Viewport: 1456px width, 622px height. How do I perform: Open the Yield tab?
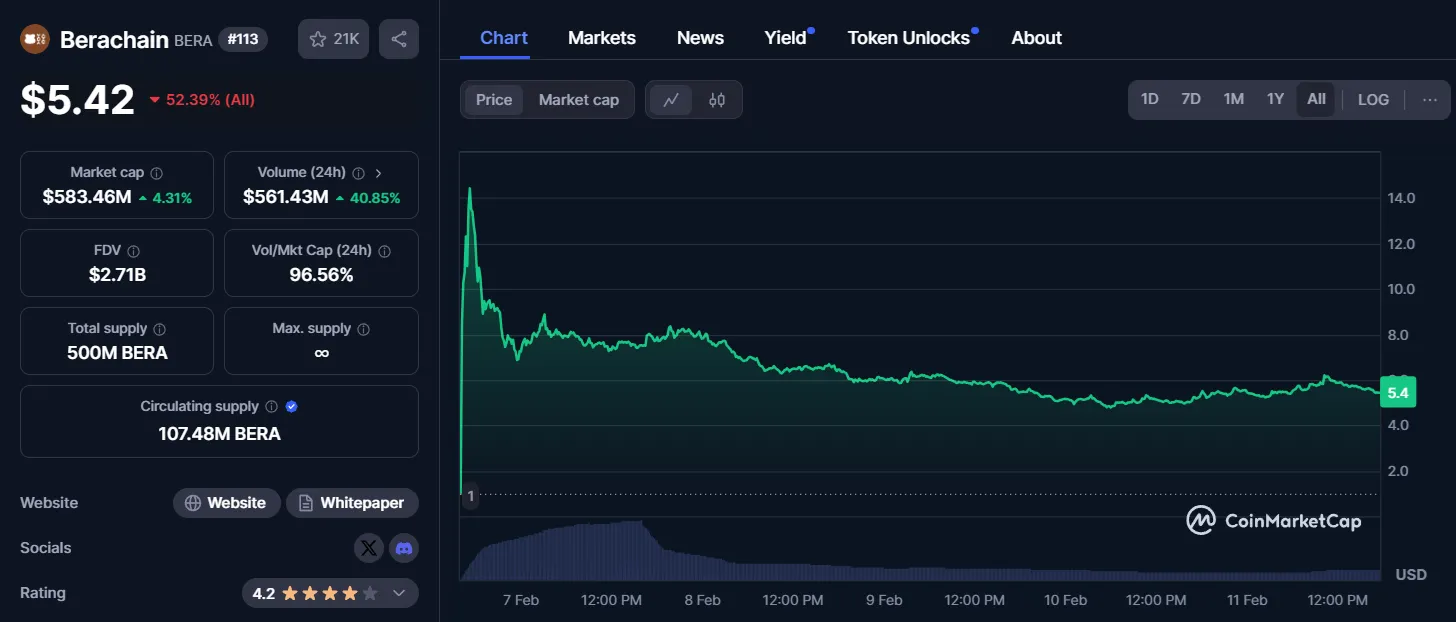click(x=786, y=38)
